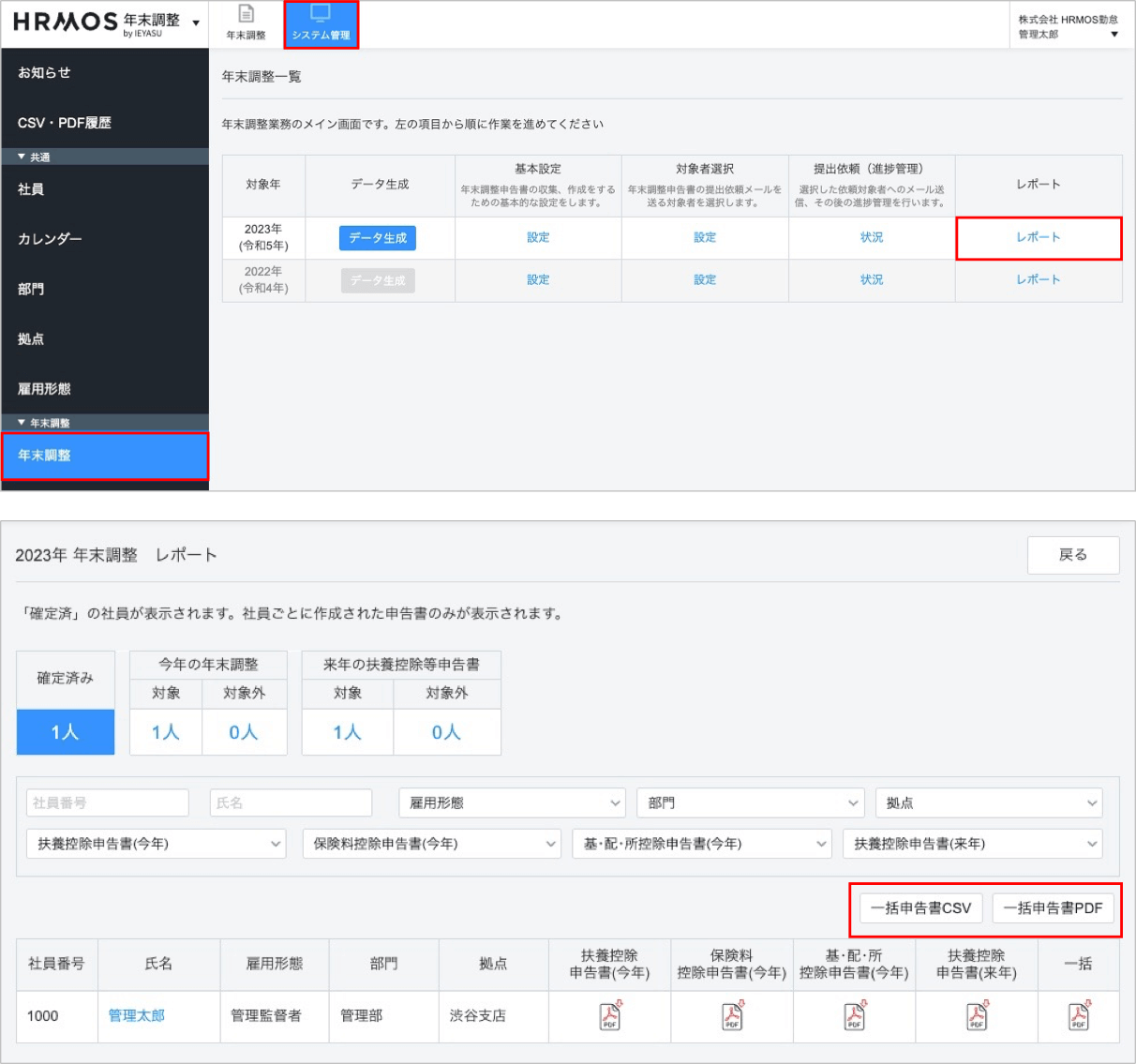Open HRMOS product switcher arrow
Screen dimensions: 1136x1064
click(196, 23)
